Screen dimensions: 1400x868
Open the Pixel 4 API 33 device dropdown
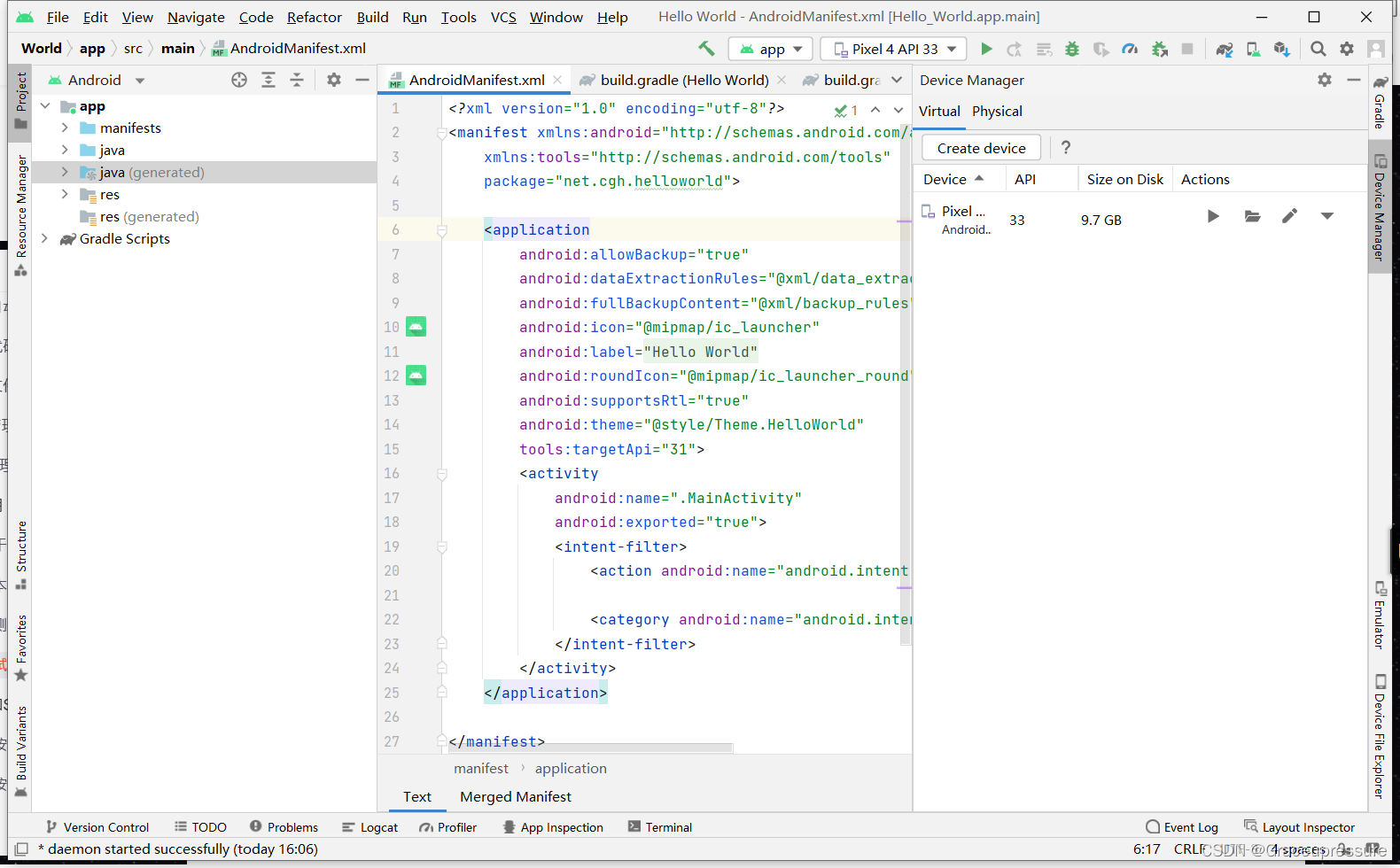point(893,49)
